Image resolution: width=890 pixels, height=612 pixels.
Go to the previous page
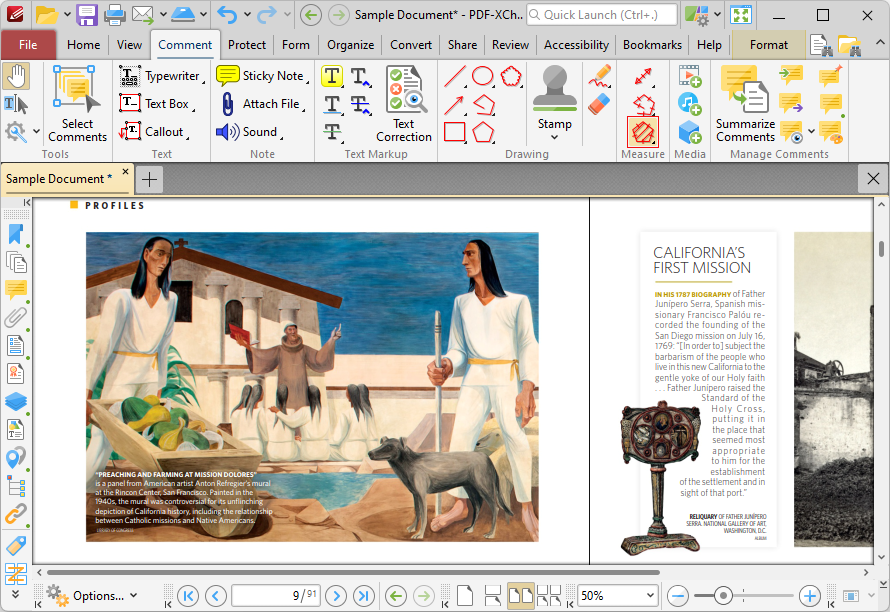click(216, 596)
